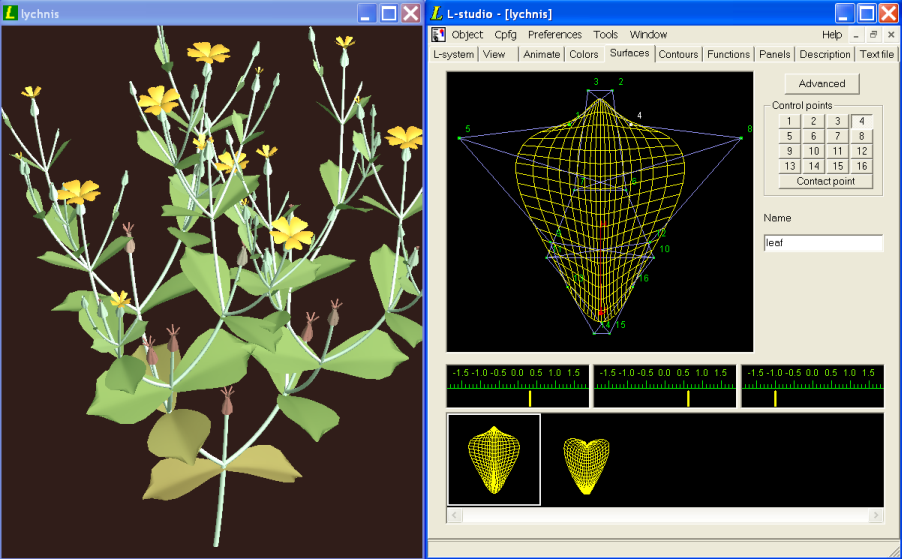Minimize the inner lychnis document window
Viewport: 902px width, 559px height.
tap(856, 35)
